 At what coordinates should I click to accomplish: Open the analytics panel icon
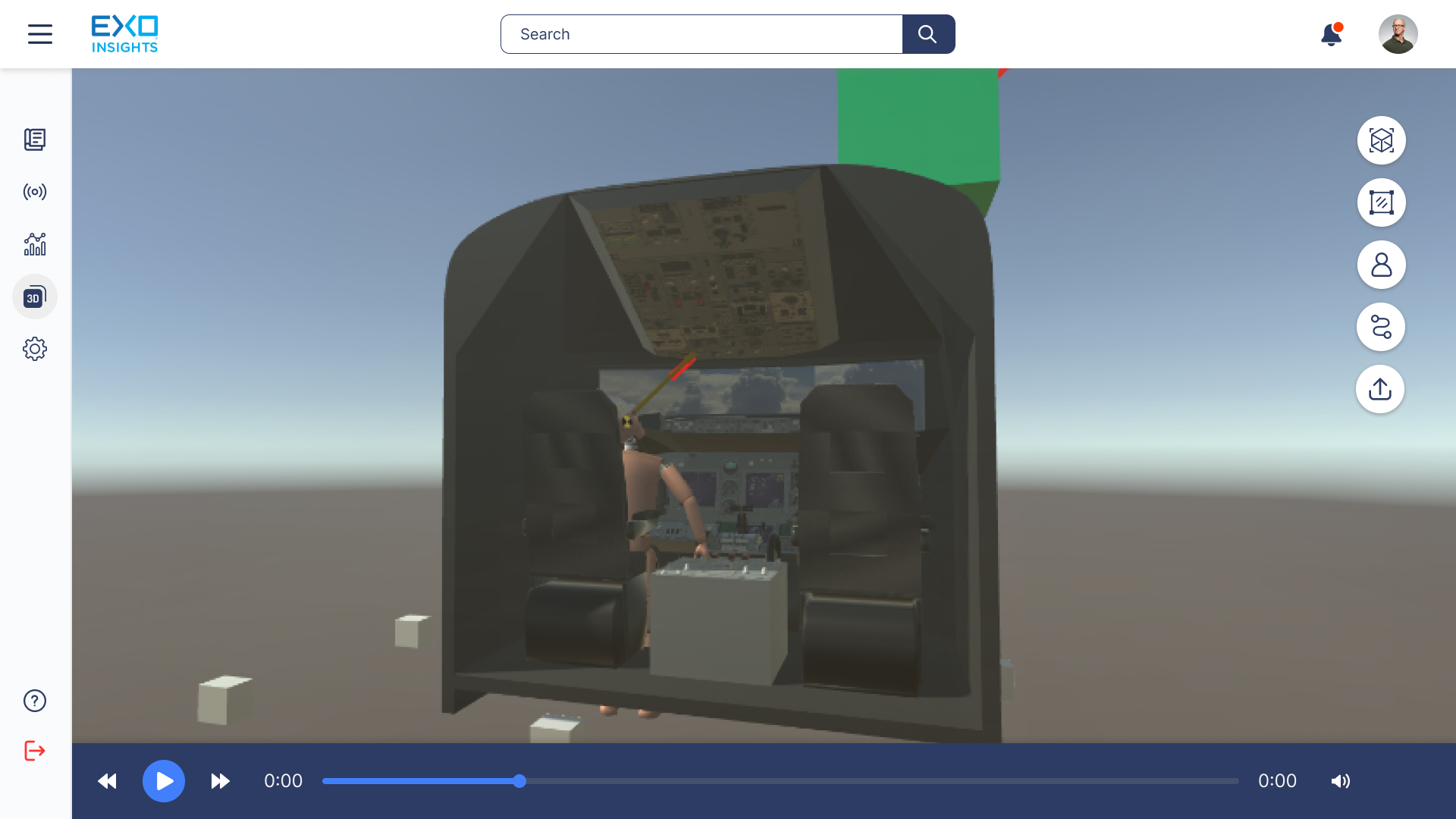[34, 244]
